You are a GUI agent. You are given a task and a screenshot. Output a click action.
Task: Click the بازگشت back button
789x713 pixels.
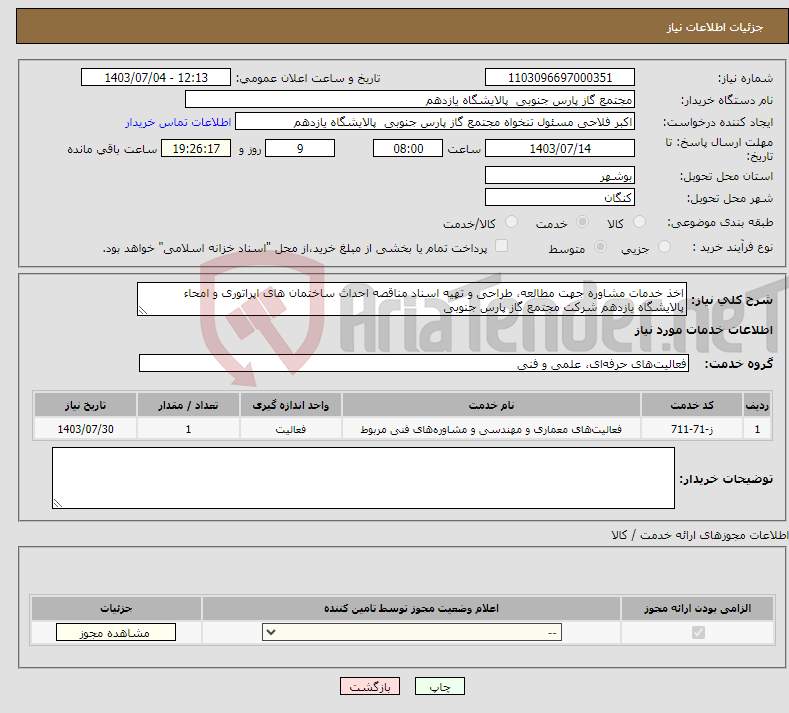370,686
